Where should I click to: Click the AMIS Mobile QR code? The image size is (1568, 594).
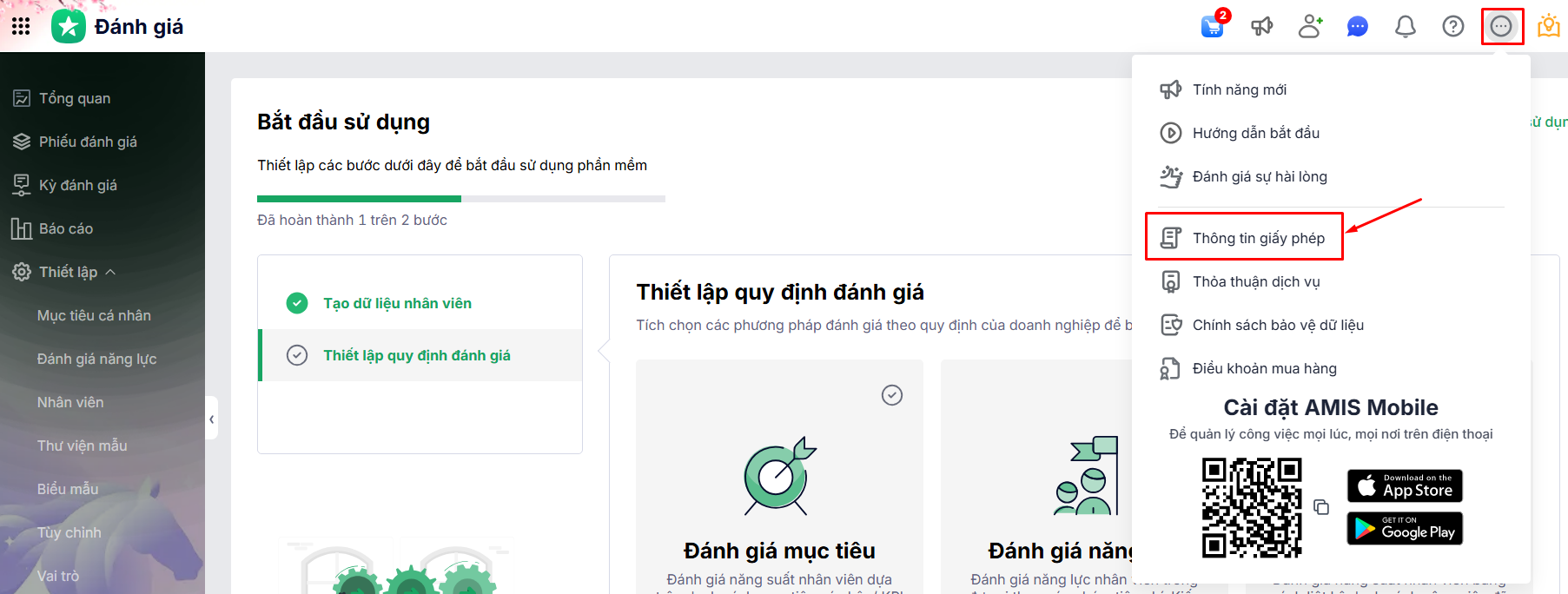[x=1252, y=507]
